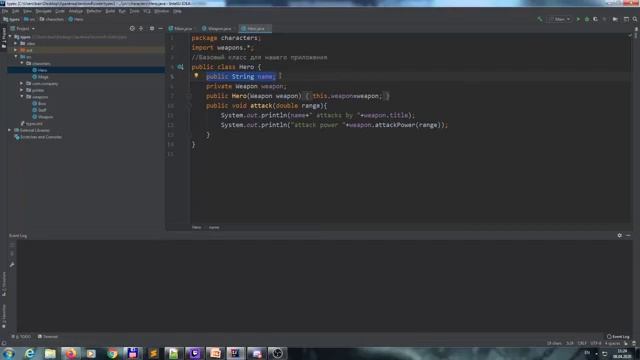The width and height of the screenshot is (640, 360).
Task: Collapse the src folder arrow
Action: pos(16,57)
